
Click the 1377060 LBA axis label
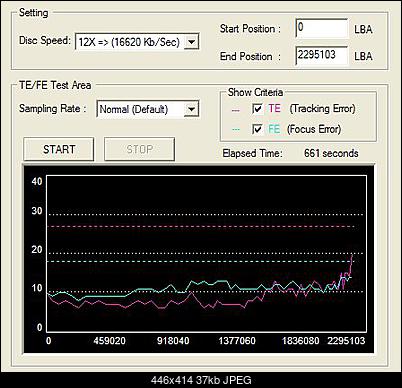tap(237, 341)
